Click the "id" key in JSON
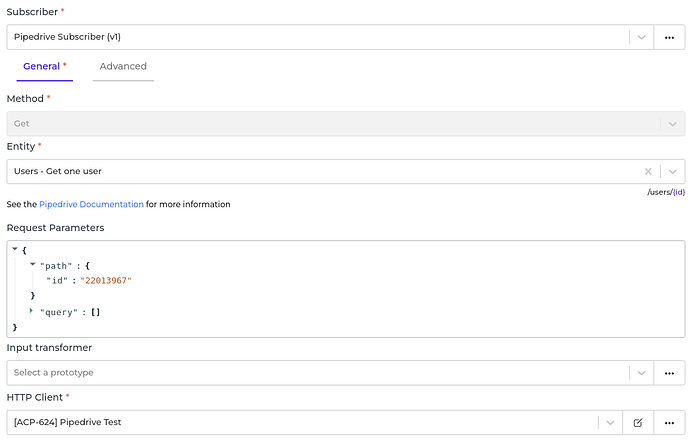Viewport: 690px width, 443px height. click(x=57, y=281)
